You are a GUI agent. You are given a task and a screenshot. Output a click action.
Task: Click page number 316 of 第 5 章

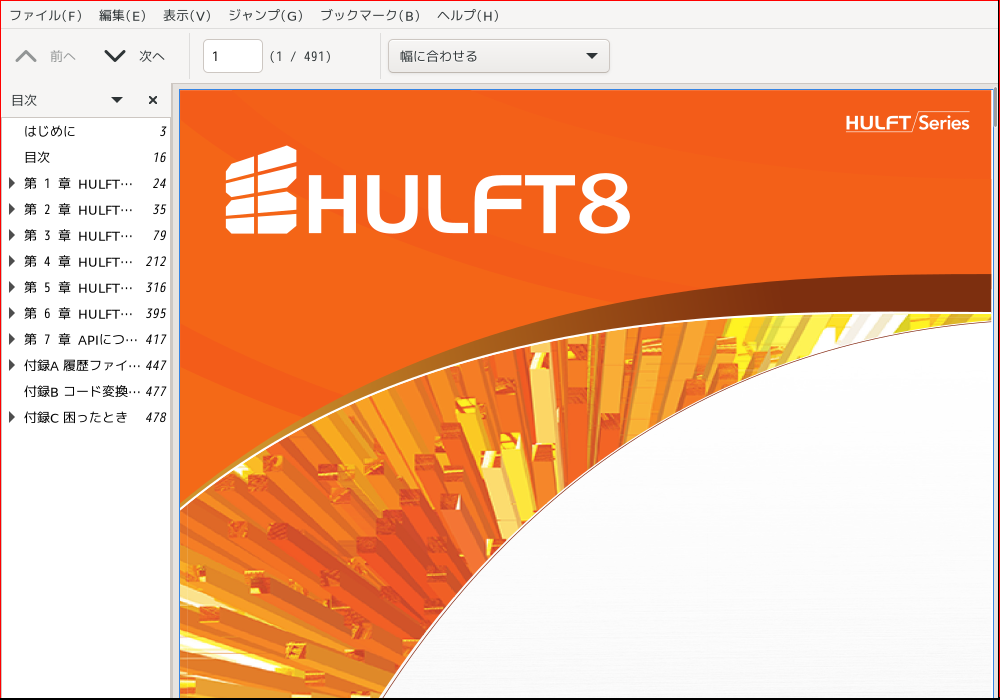(x=156, y=288)
